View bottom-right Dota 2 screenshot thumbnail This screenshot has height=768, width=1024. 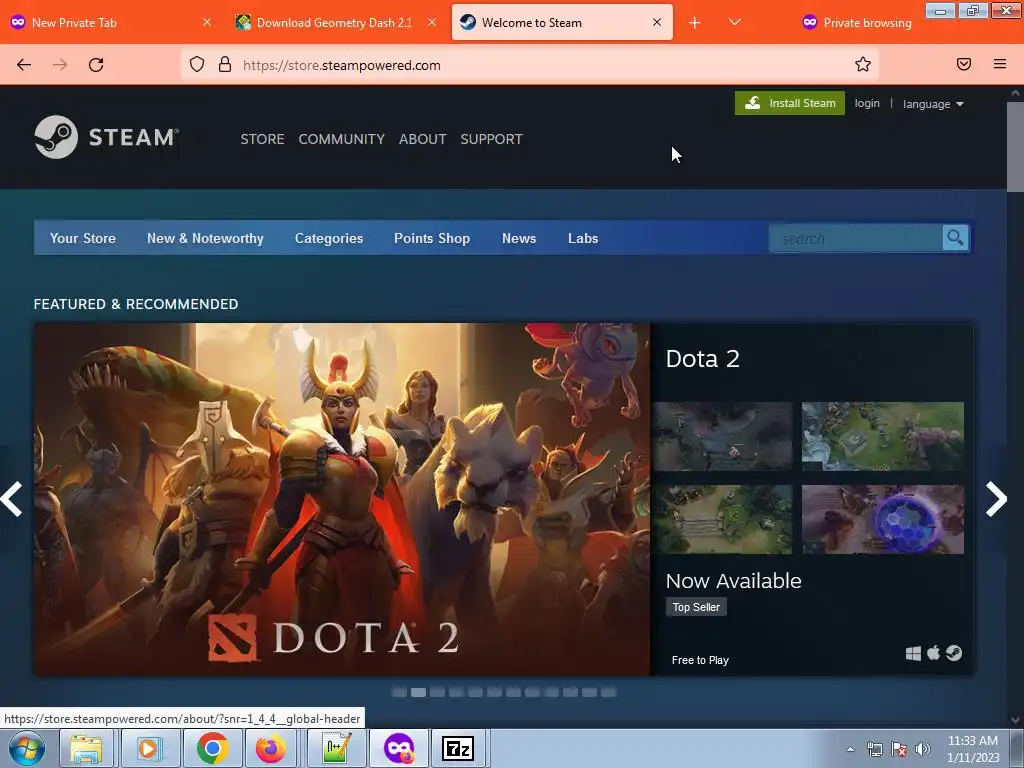(882, 519)
